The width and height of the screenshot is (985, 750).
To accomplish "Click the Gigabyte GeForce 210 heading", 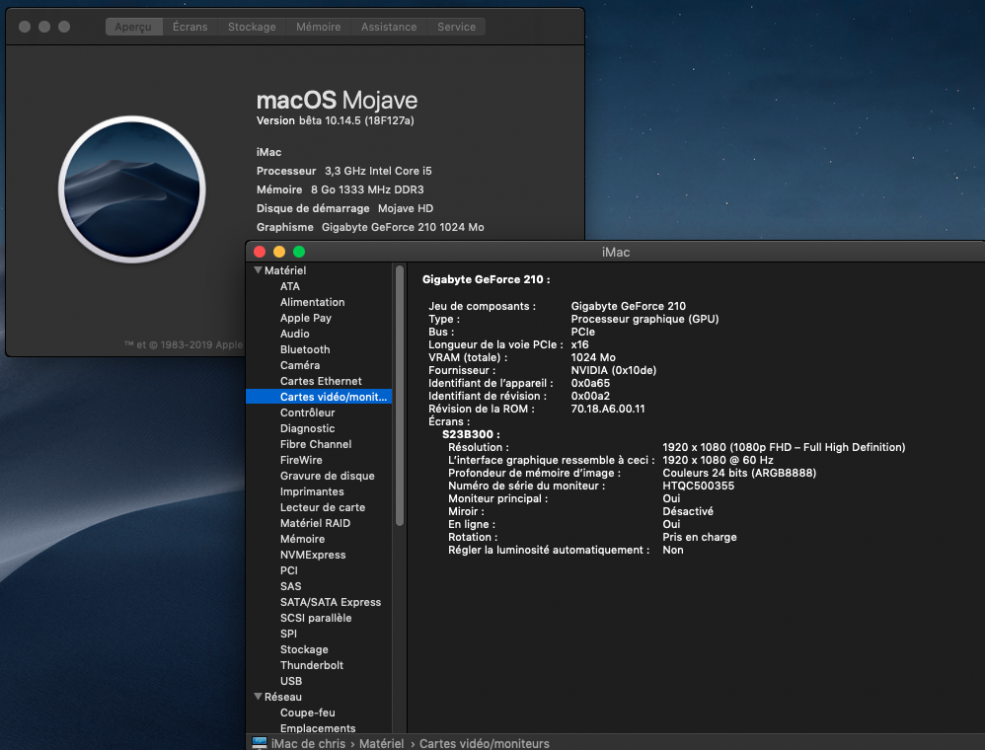I will pos(486,280).
